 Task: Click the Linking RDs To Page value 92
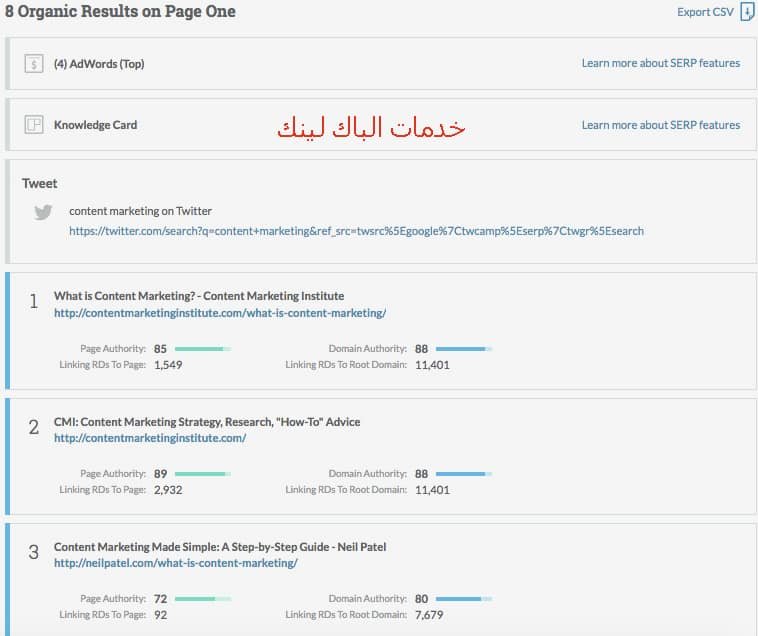[x=160, y=615]
